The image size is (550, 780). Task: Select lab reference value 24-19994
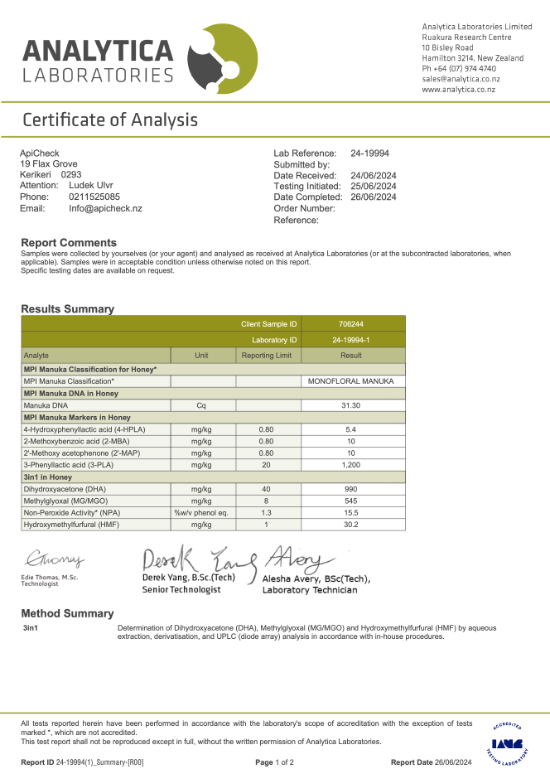[x=369, y=153]
